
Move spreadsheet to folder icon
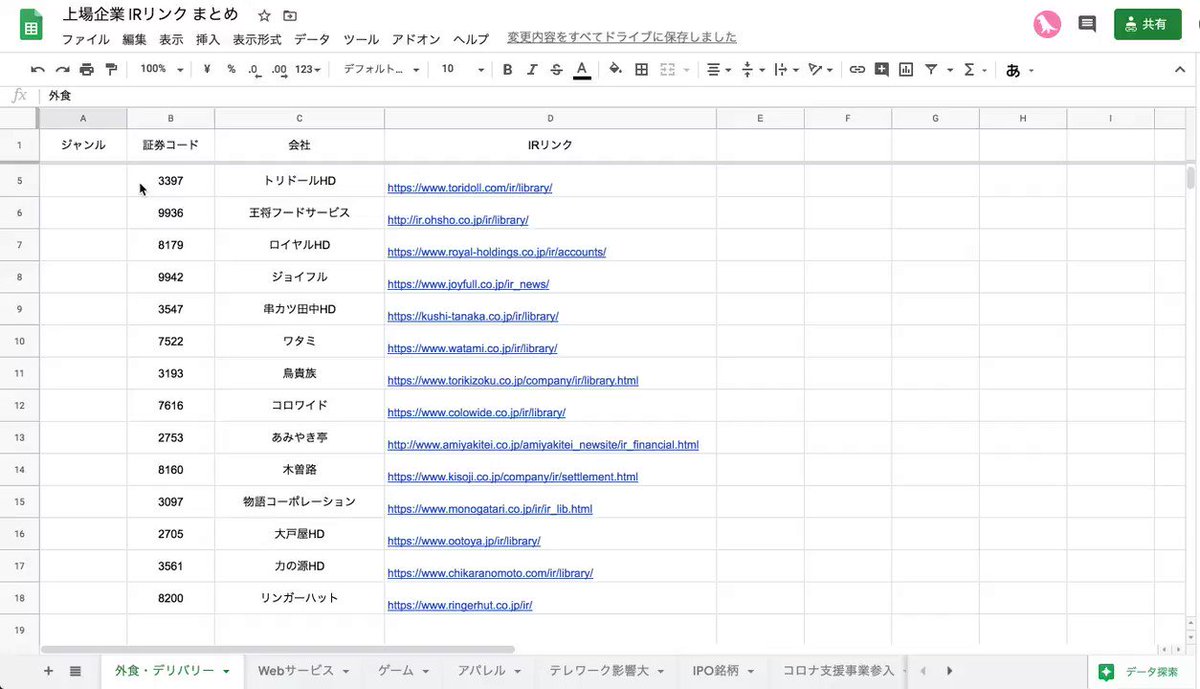click(290, 16)
